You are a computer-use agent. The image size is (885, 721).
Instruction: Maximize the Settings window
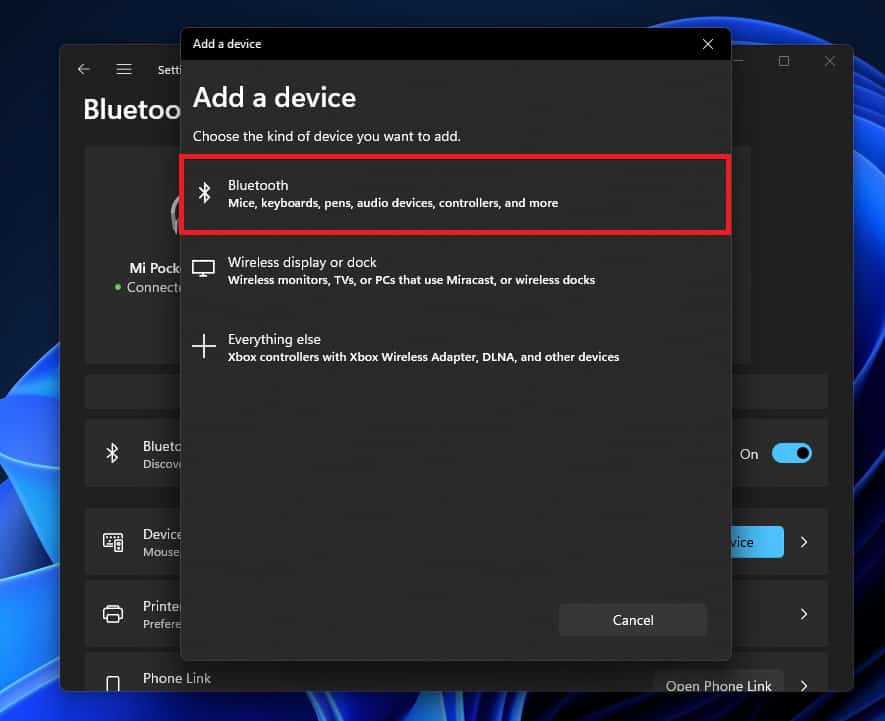[x=784, y=61]
